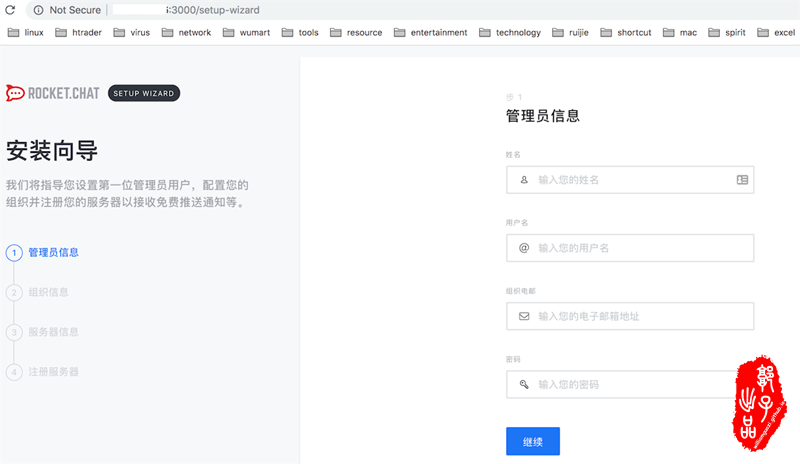Image resolution: width=800 pixels, height=464 pixels.
Task: Open the technology bookmarks folder
Action: point(510,33)
